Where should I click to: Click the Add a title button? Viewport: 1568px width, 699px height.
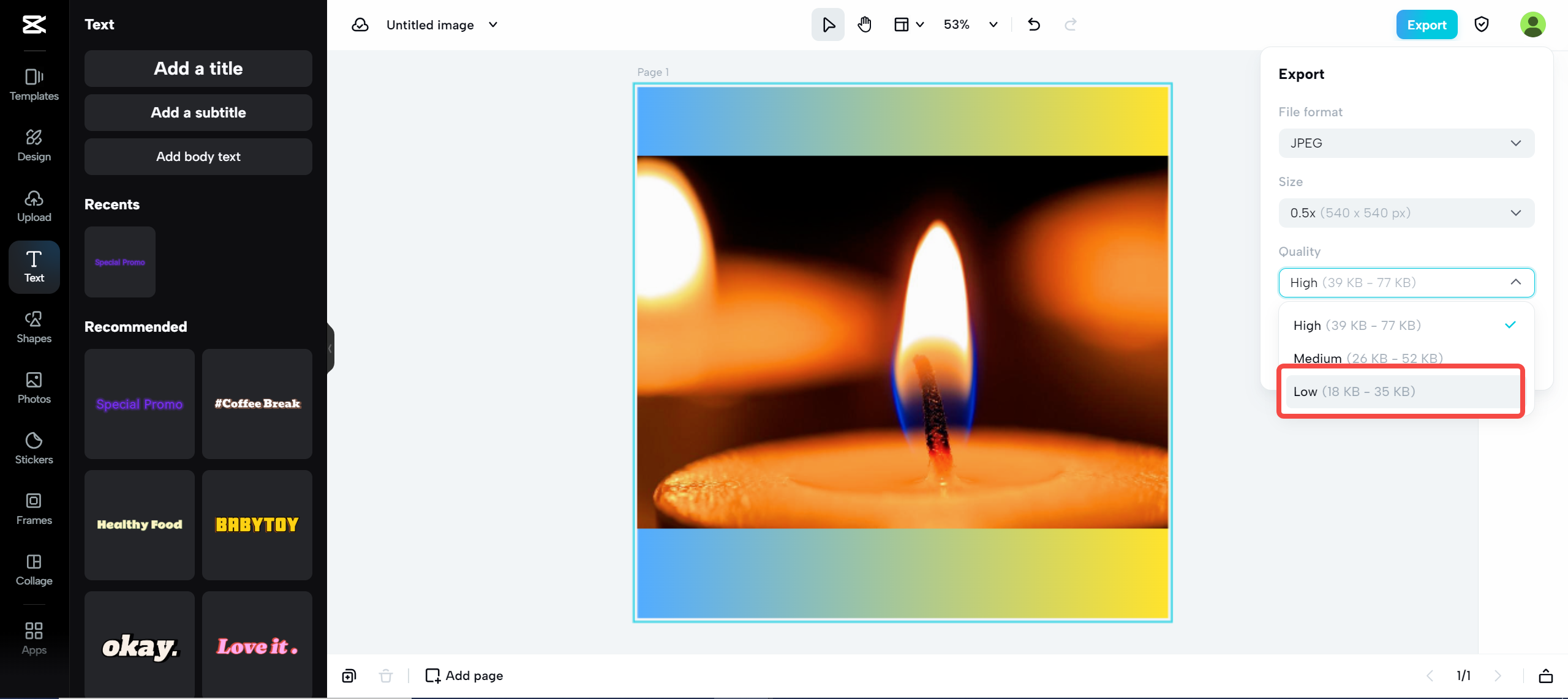[x=198, y=69]
